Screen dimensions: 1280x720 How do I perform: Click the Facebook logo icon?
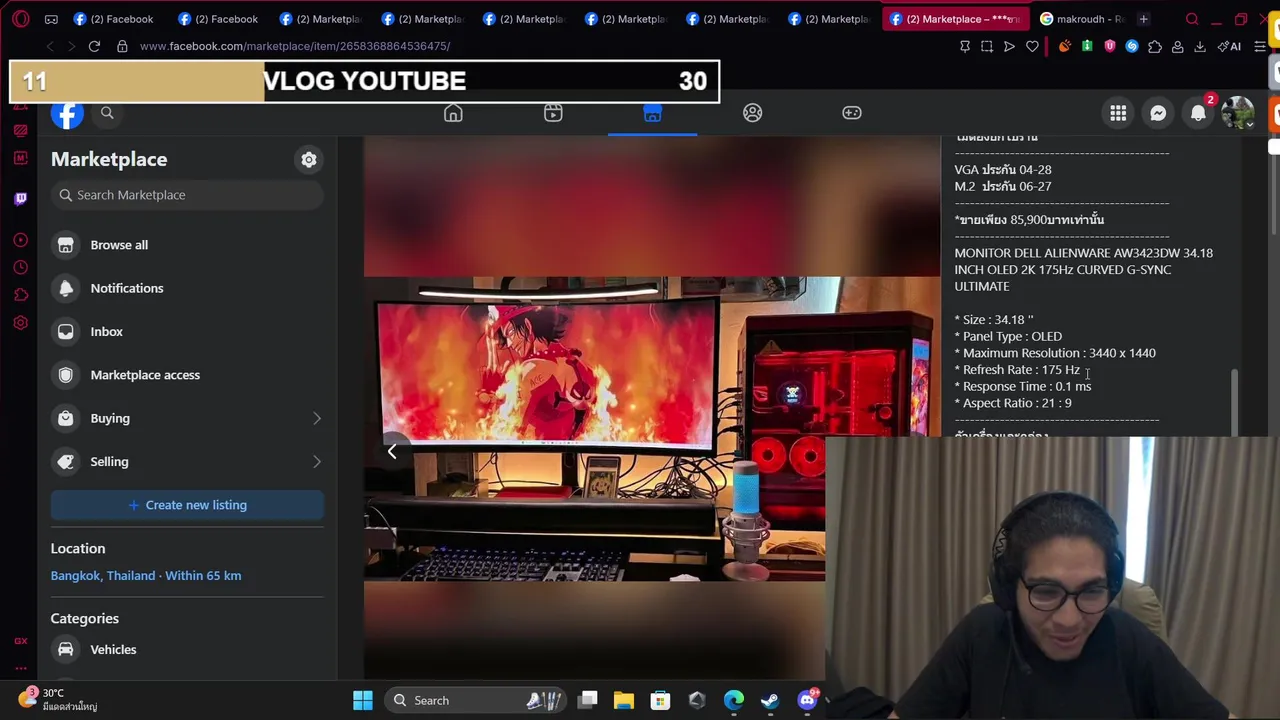point(67,114)
